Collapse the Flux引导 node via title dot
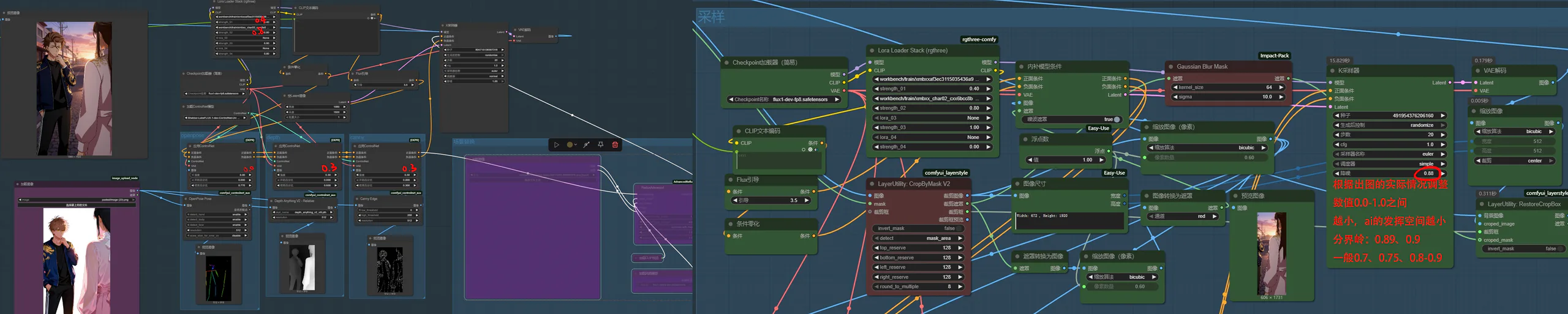The image size is (1568, 314). (730, 180)
